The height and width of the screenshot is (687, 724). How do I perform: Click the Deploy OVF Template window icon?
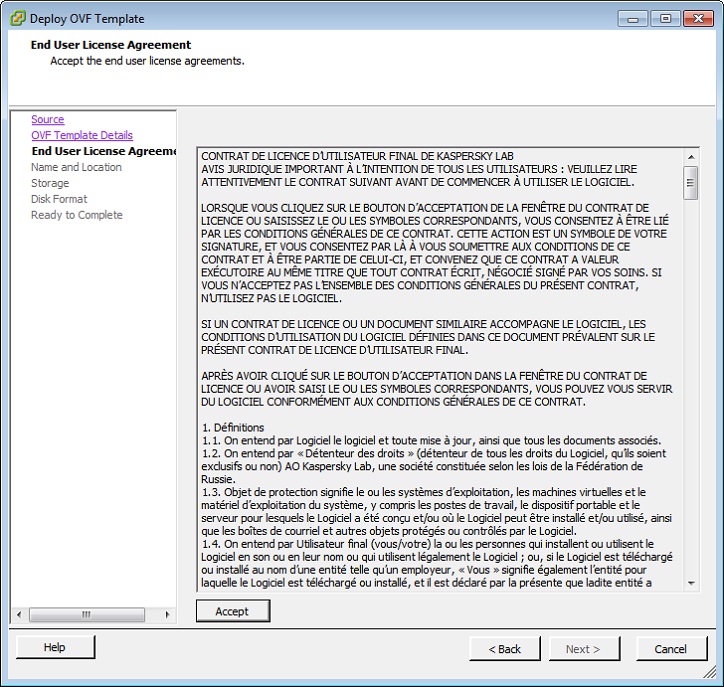pyautogui.click(x=18, y=18)
